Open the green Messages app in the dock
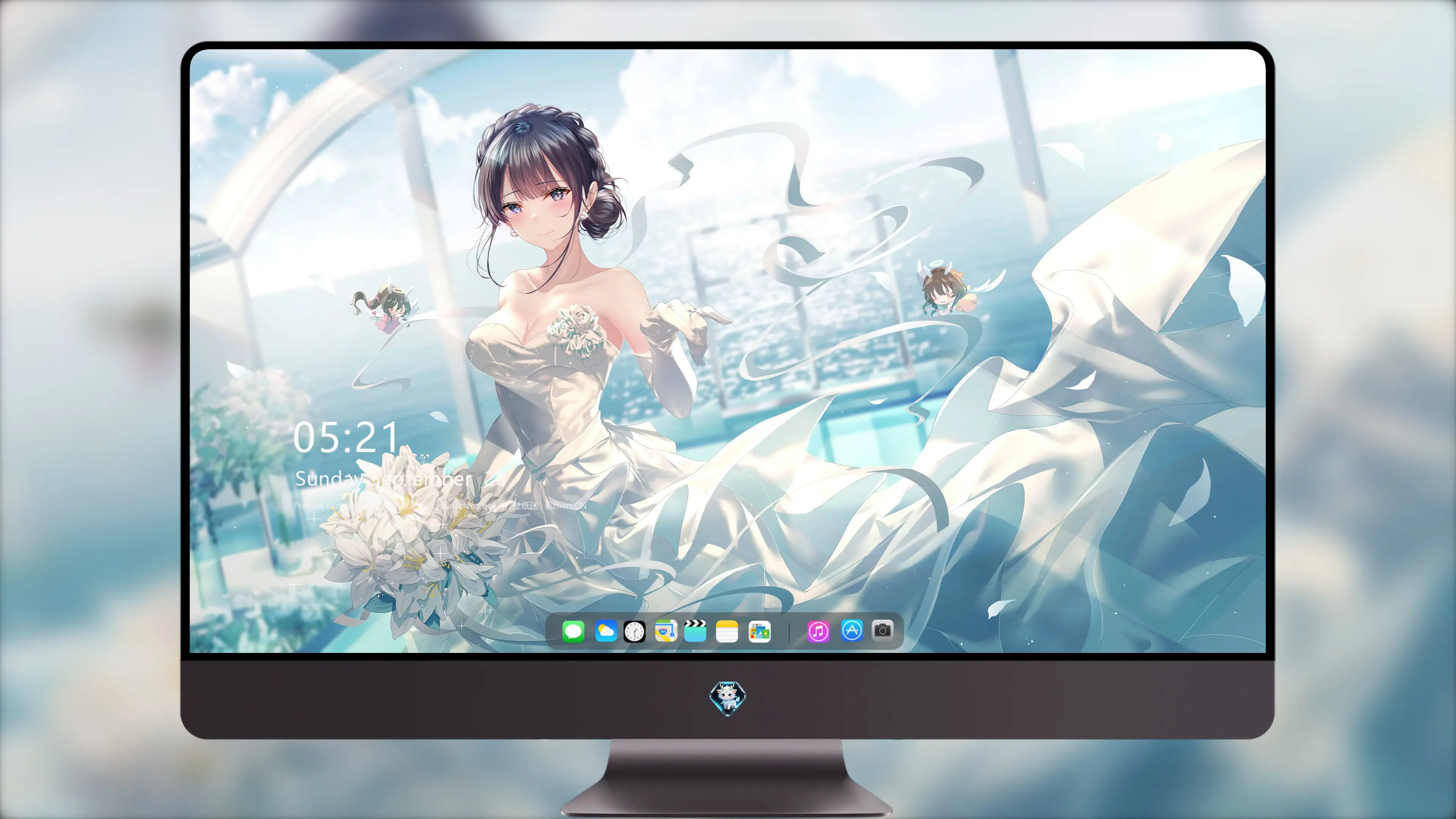 point(573,631)
